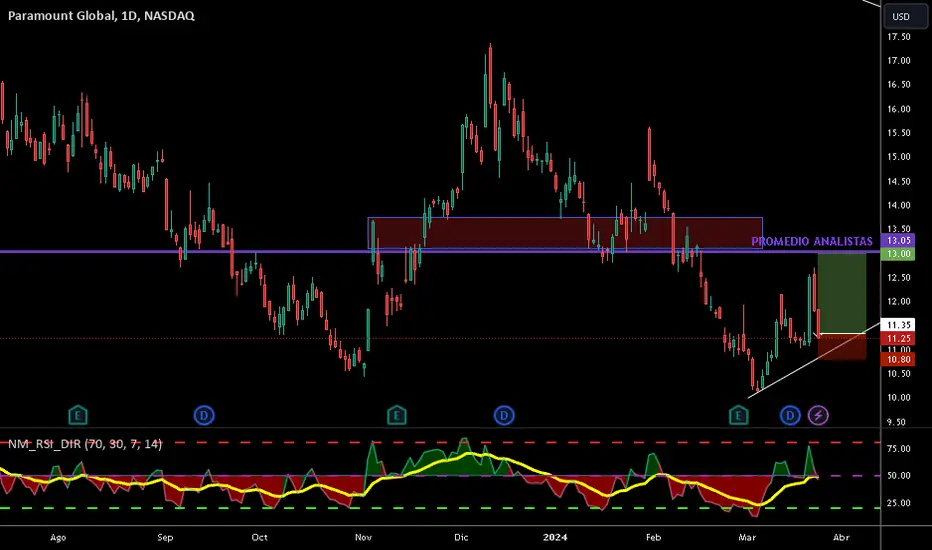Click the earnings E marker in November

(x=396, y=415)
